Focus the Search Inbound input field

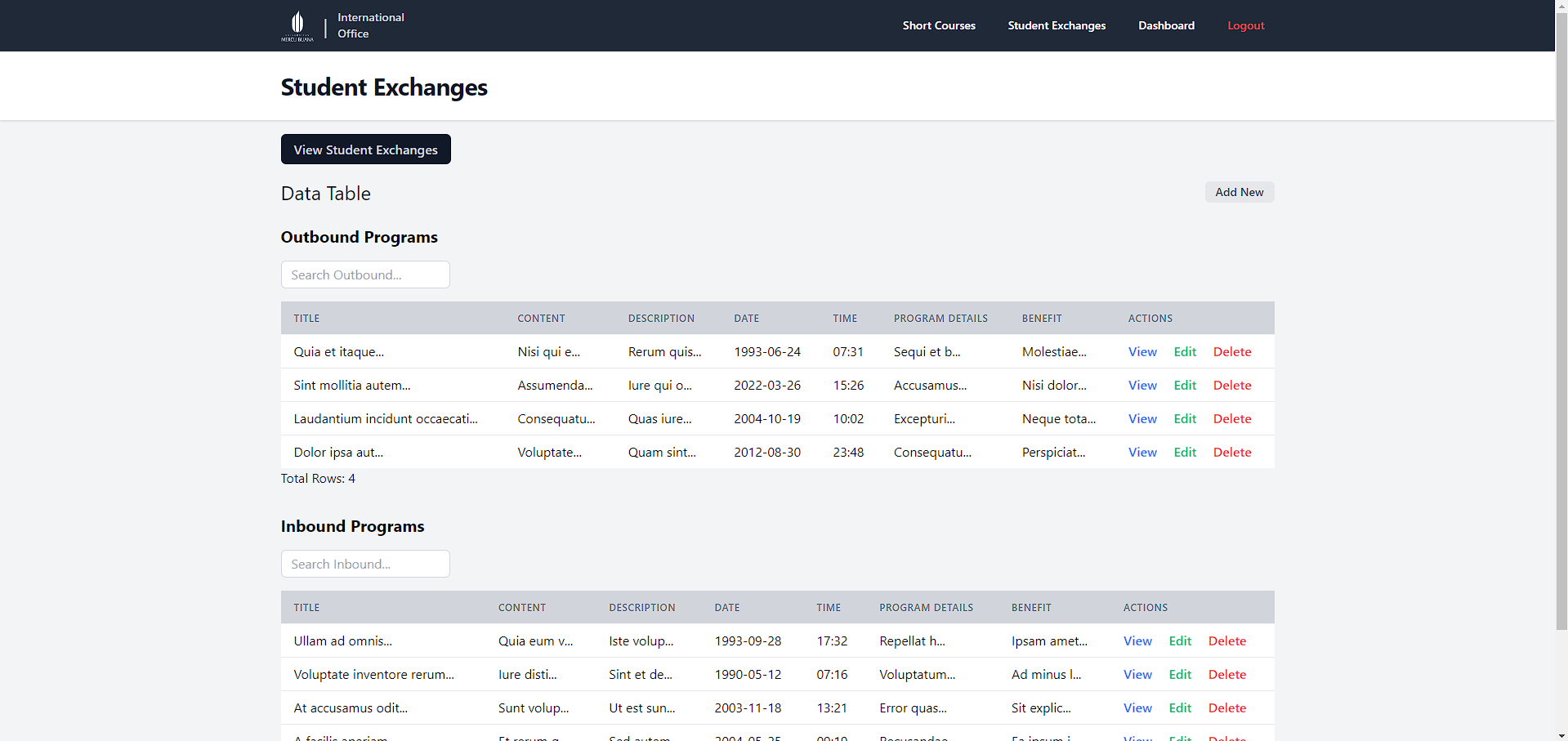point(365,564)
